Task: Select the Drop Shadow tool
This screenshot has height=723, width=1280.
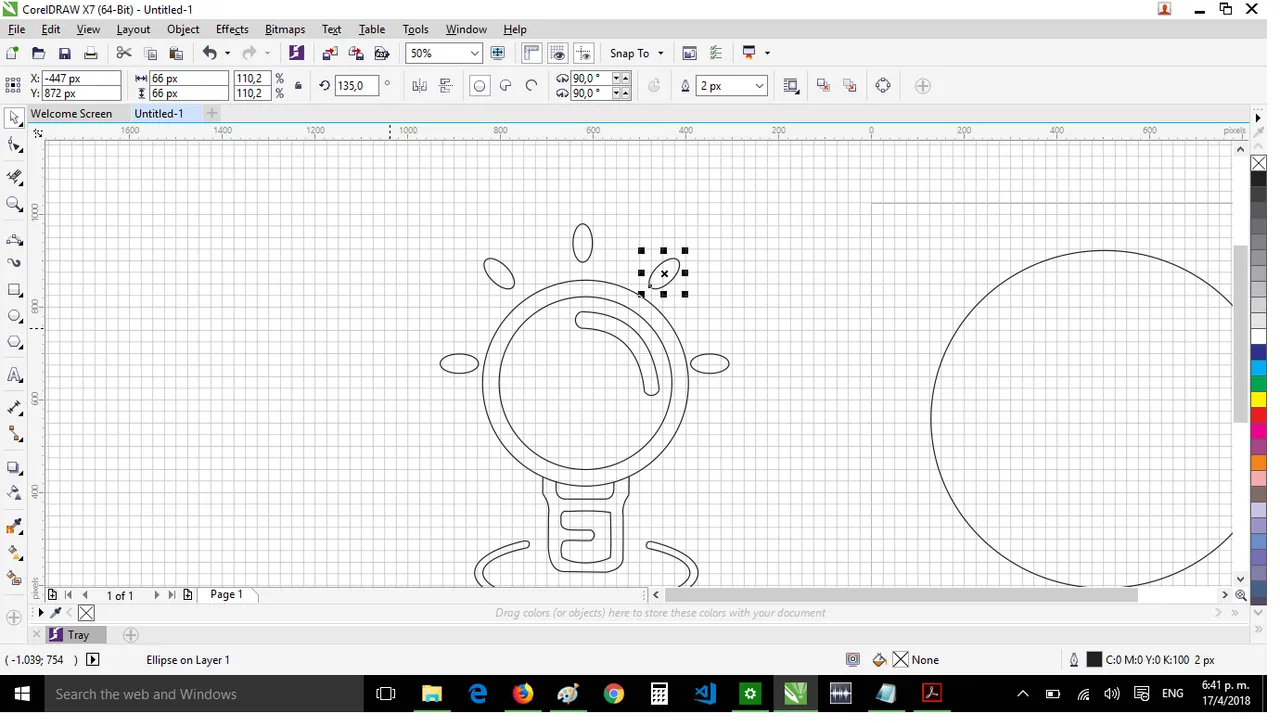Action: (x=14, y=467)
